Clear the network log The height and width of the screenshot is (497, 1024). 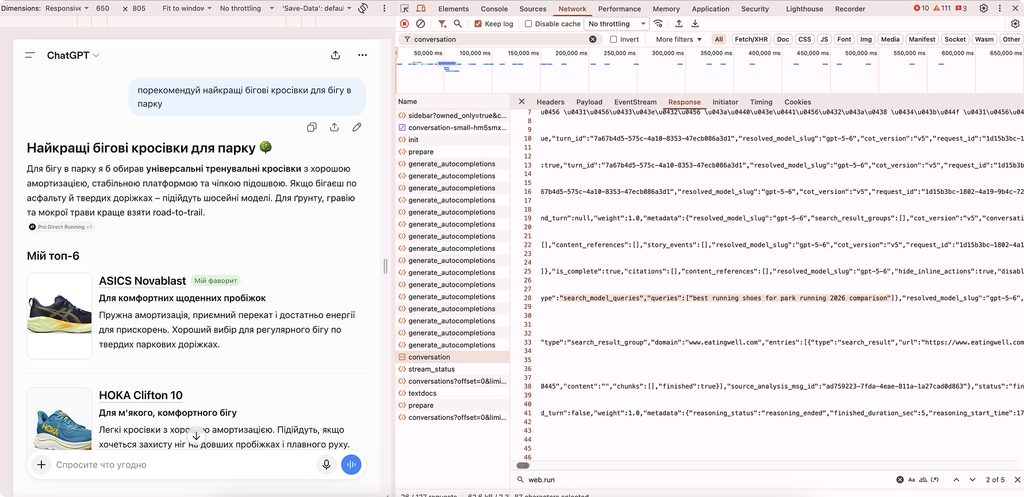(421, 24)
